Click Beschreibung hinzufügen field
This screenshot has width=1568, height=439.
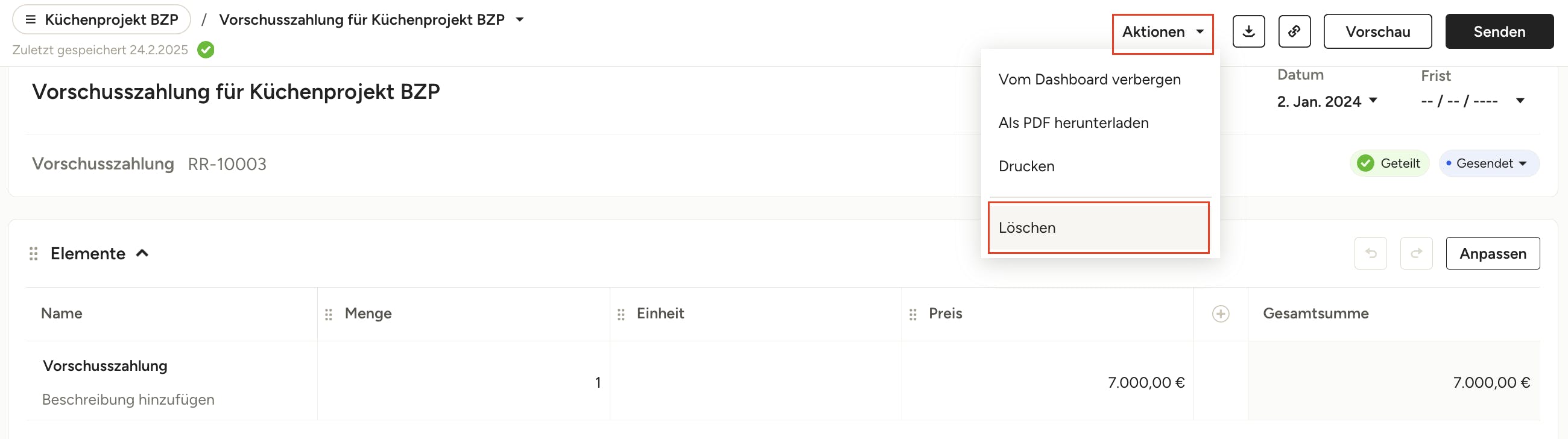point(128,400)
